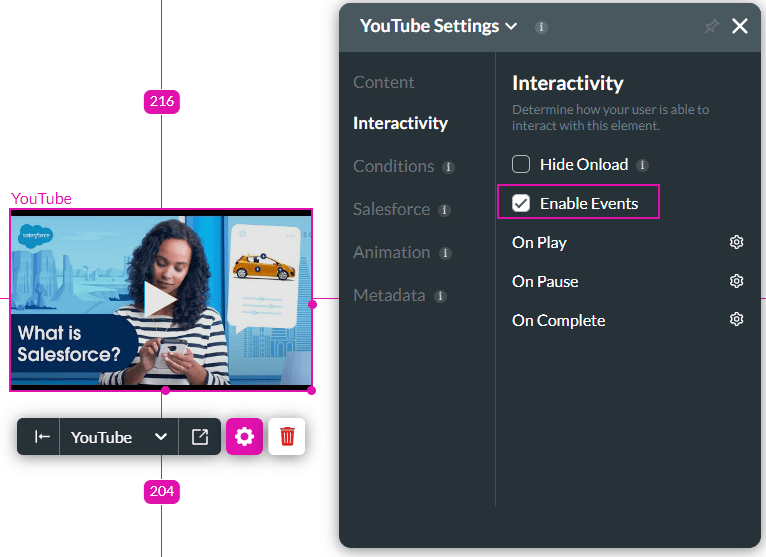Switch to the Metadata tab
The width and height of the screenshot is (766, 557).
click(389, 295)
